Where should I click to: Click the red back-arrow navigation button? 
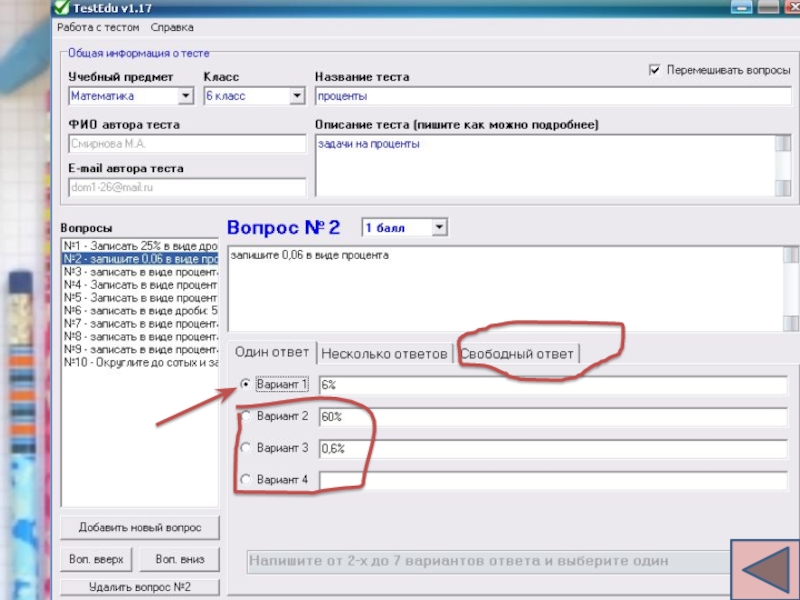pos(765,570)
